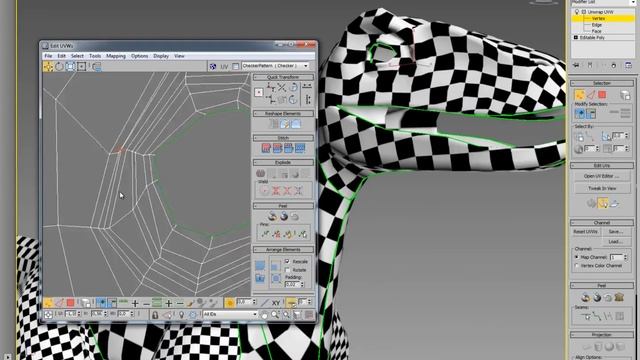Viewport: 640px width, 360px height.
Task: Open the Tools menu in Edit UVWs
Action: 95,56
